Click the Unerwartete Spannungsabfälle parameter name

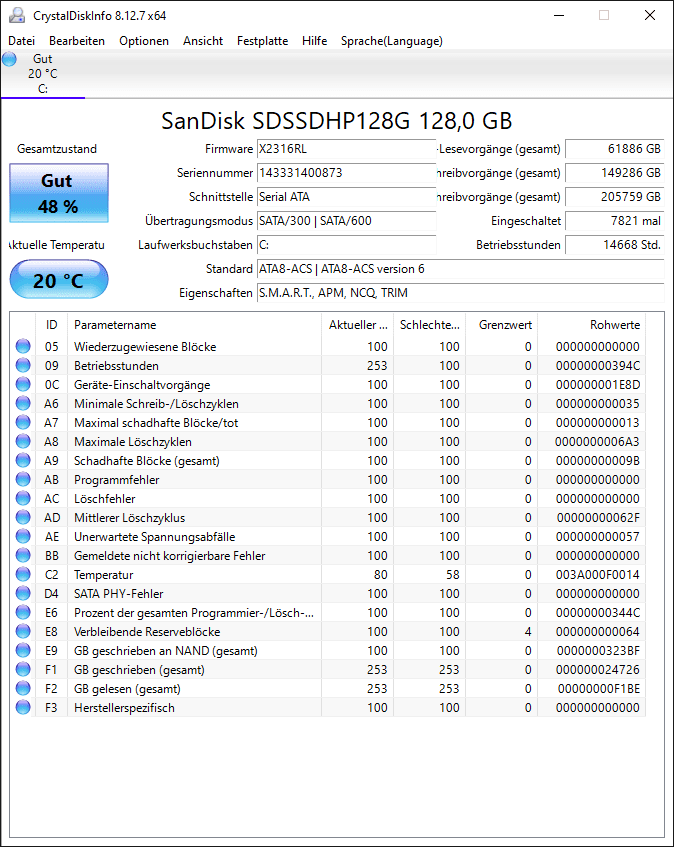154,537
